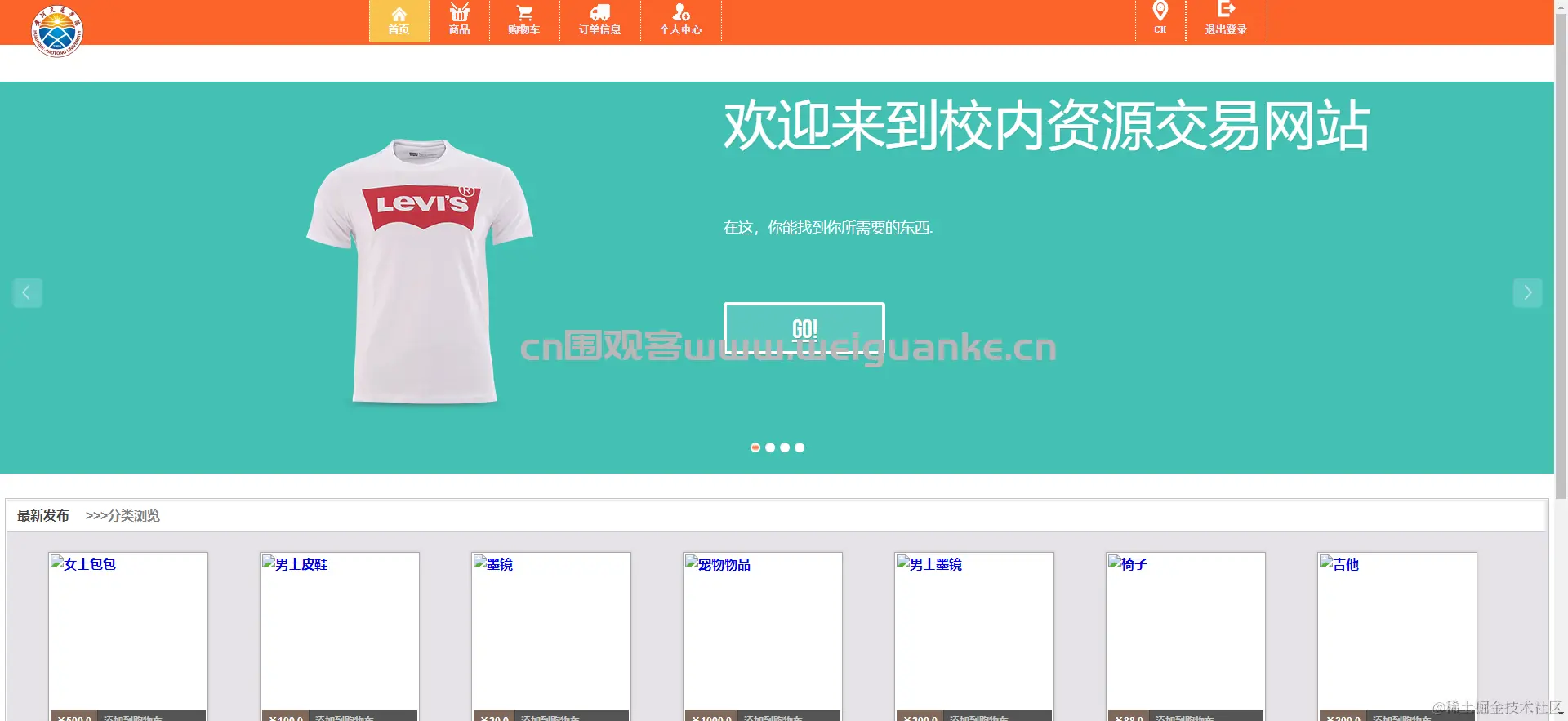The image size is (1568, 721).
Task: Show previous carousel slide with left arrow
Action: 27,292
